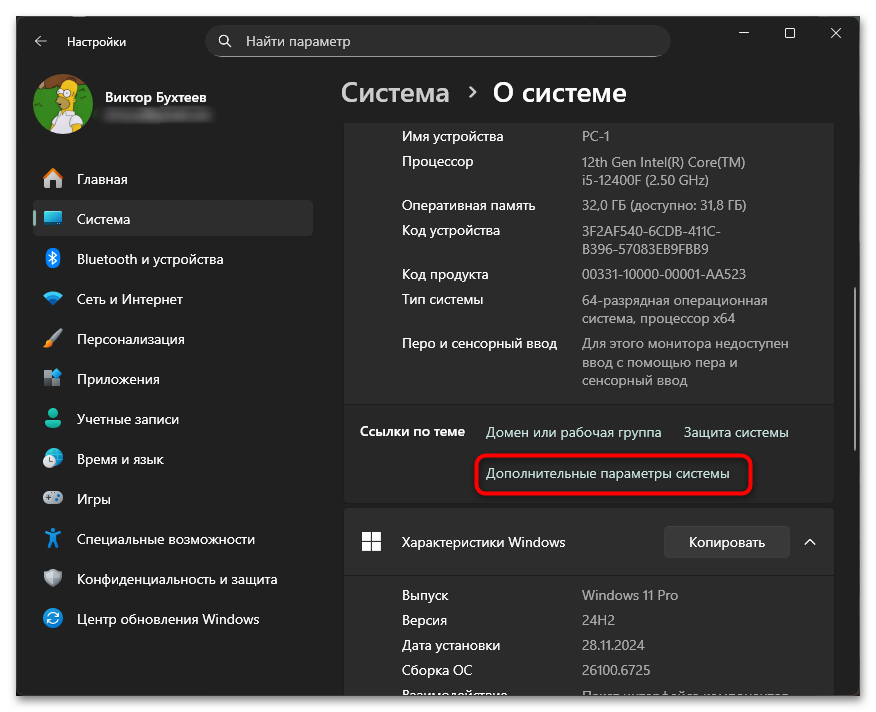The width and height of the screenshot is (876, 712).
Task: Open the Главная page
Action: click(104, 178)
